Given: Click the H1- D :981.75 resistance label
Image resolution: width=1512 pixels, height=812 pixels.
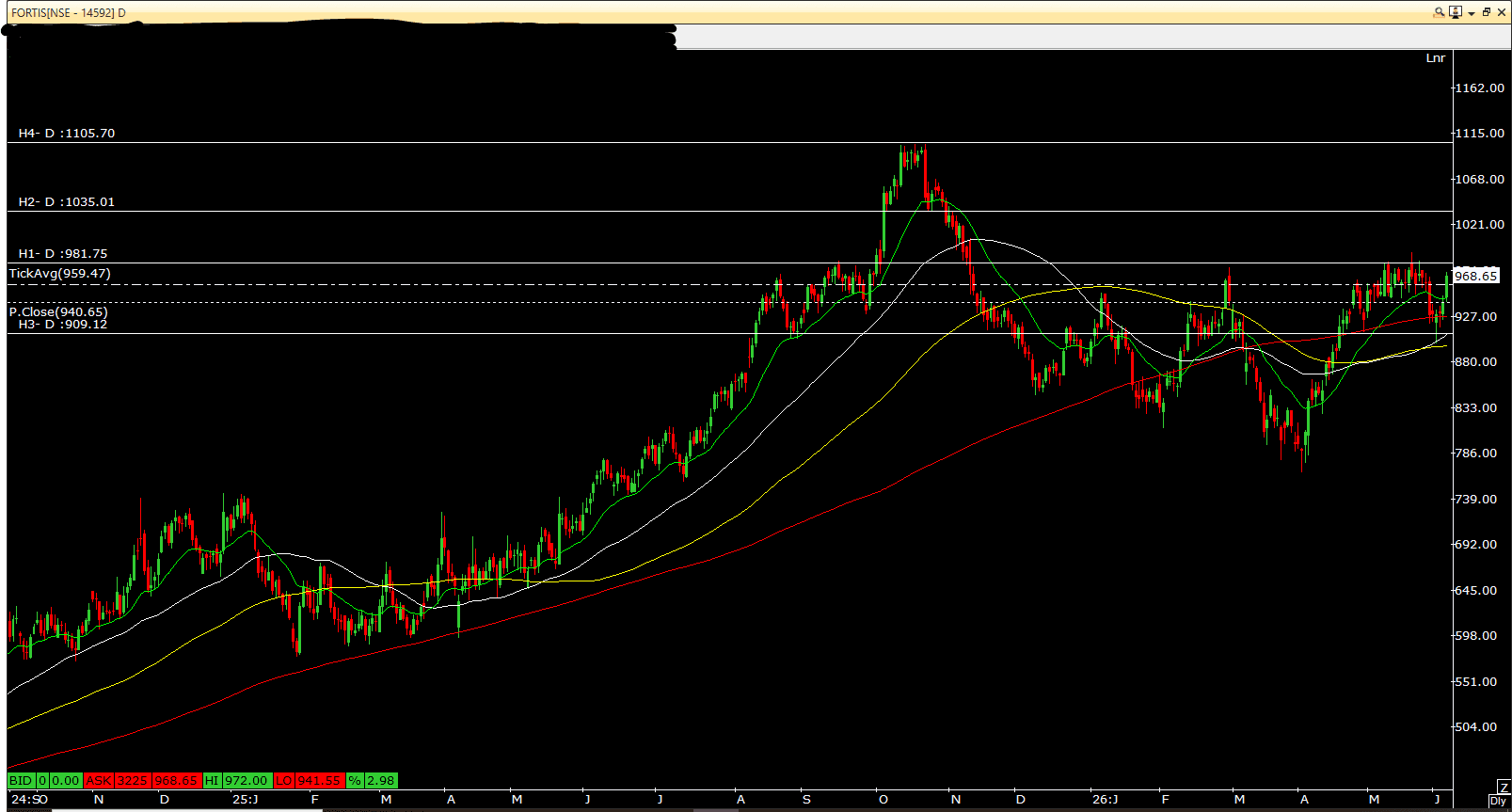Looking at the screenshot, I should (63, 254).
